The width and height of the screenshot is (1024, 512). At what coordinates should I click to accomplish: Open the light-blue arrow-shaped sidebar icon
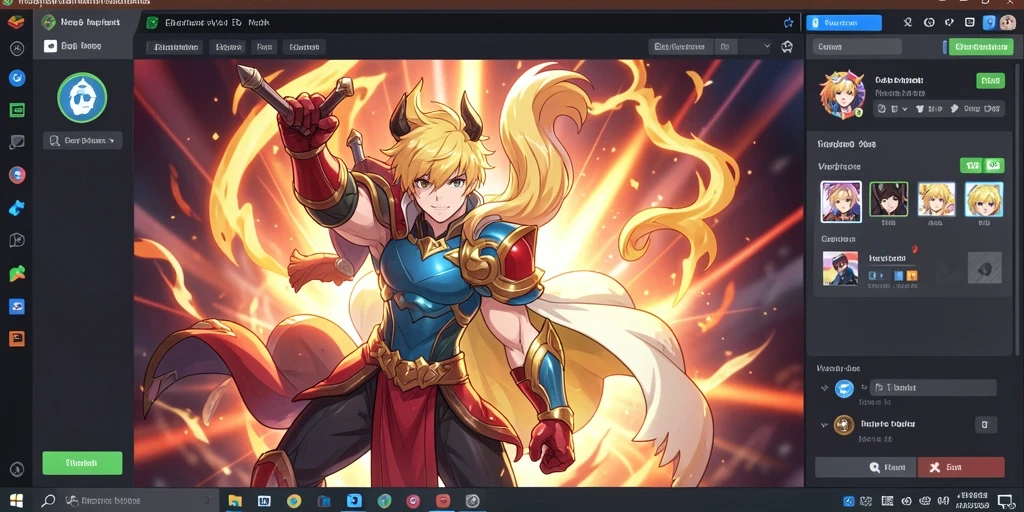pyautogui.click(x=17, y=208)
